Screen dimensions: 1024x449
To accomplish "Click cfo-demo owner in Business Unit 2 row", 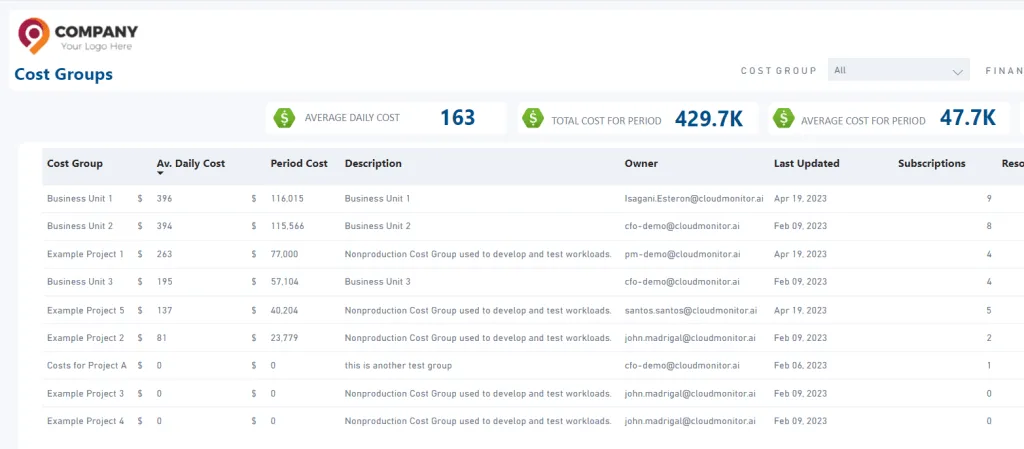I will 682,226.
